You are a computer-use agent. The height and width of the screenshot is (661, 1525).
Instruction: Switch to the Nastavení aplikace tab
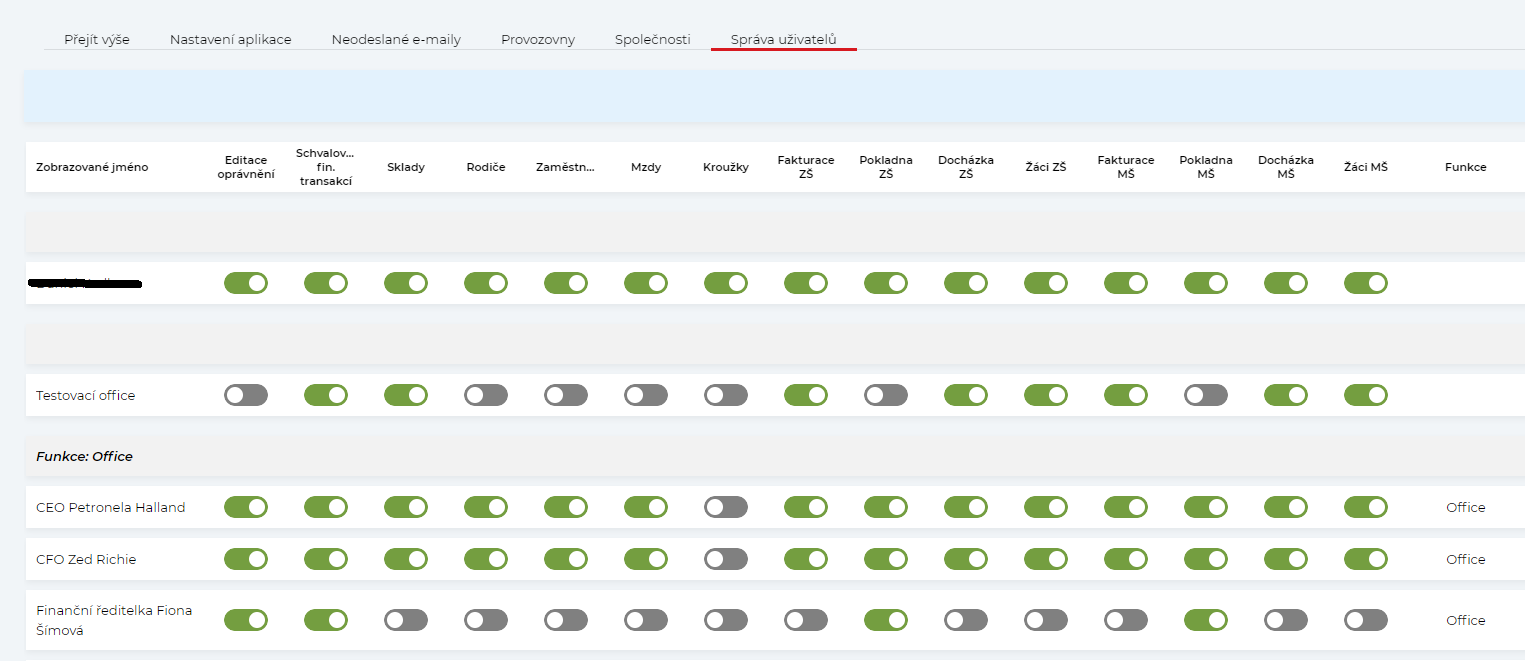pos(230,40)
